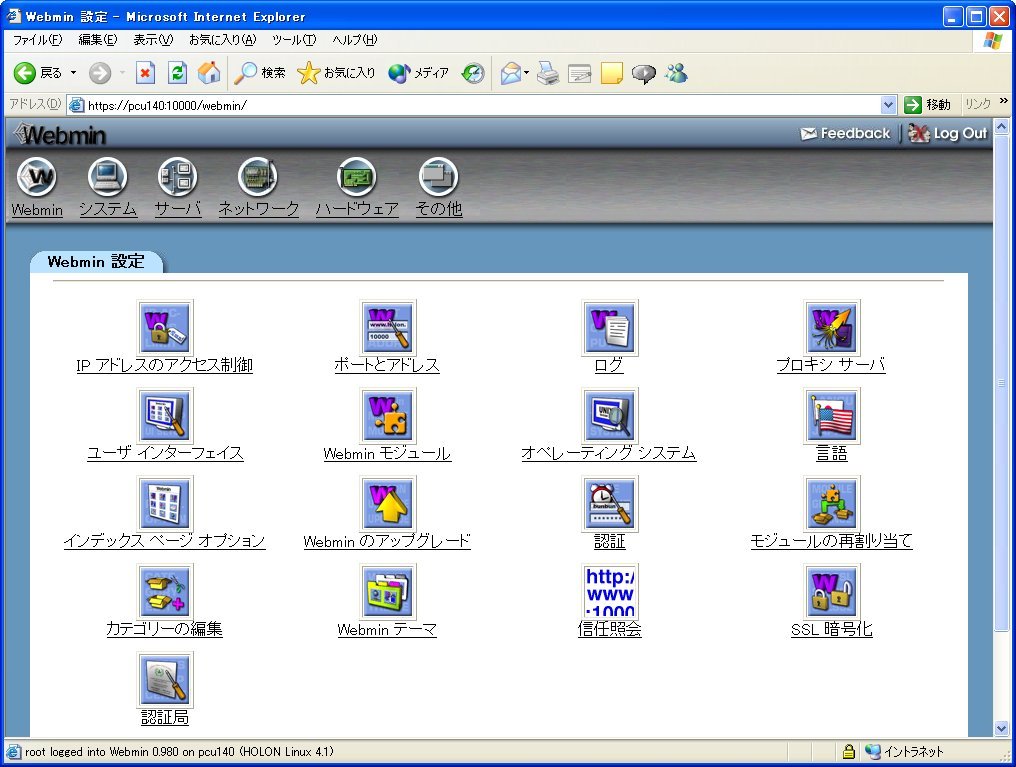Click the 検索 search toolbar button

[260, 73]
